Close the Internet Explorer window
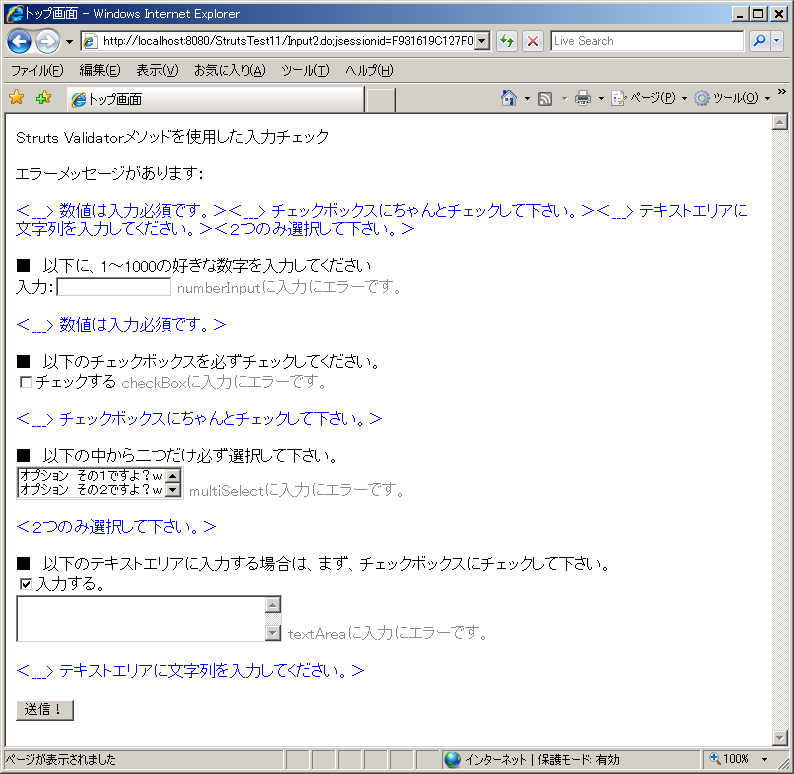 pos(779,14)
